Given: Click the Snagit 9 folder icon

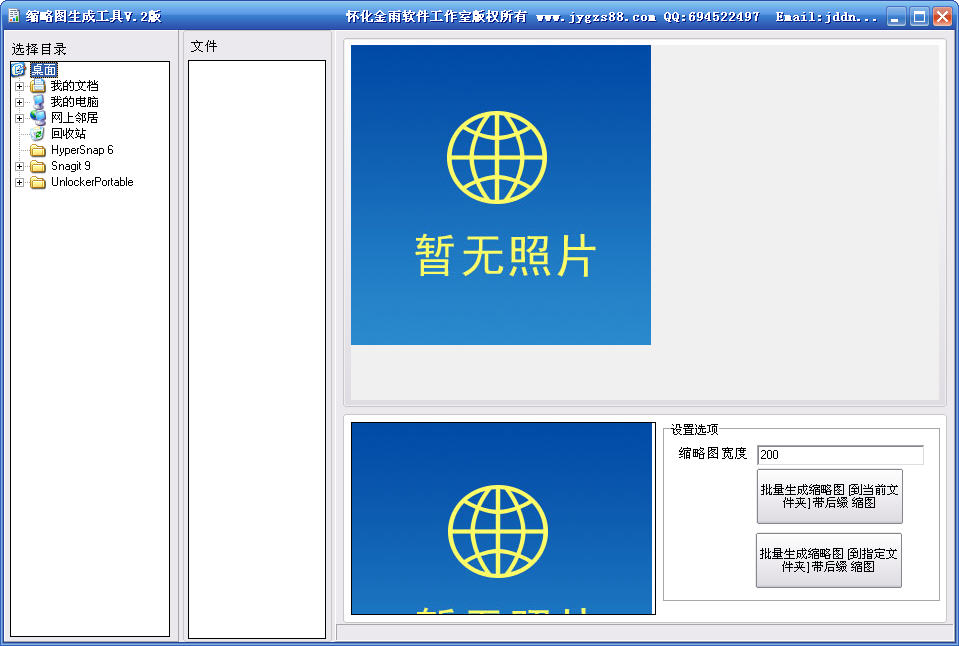Looking at the screenshot, I should point(38,166).
